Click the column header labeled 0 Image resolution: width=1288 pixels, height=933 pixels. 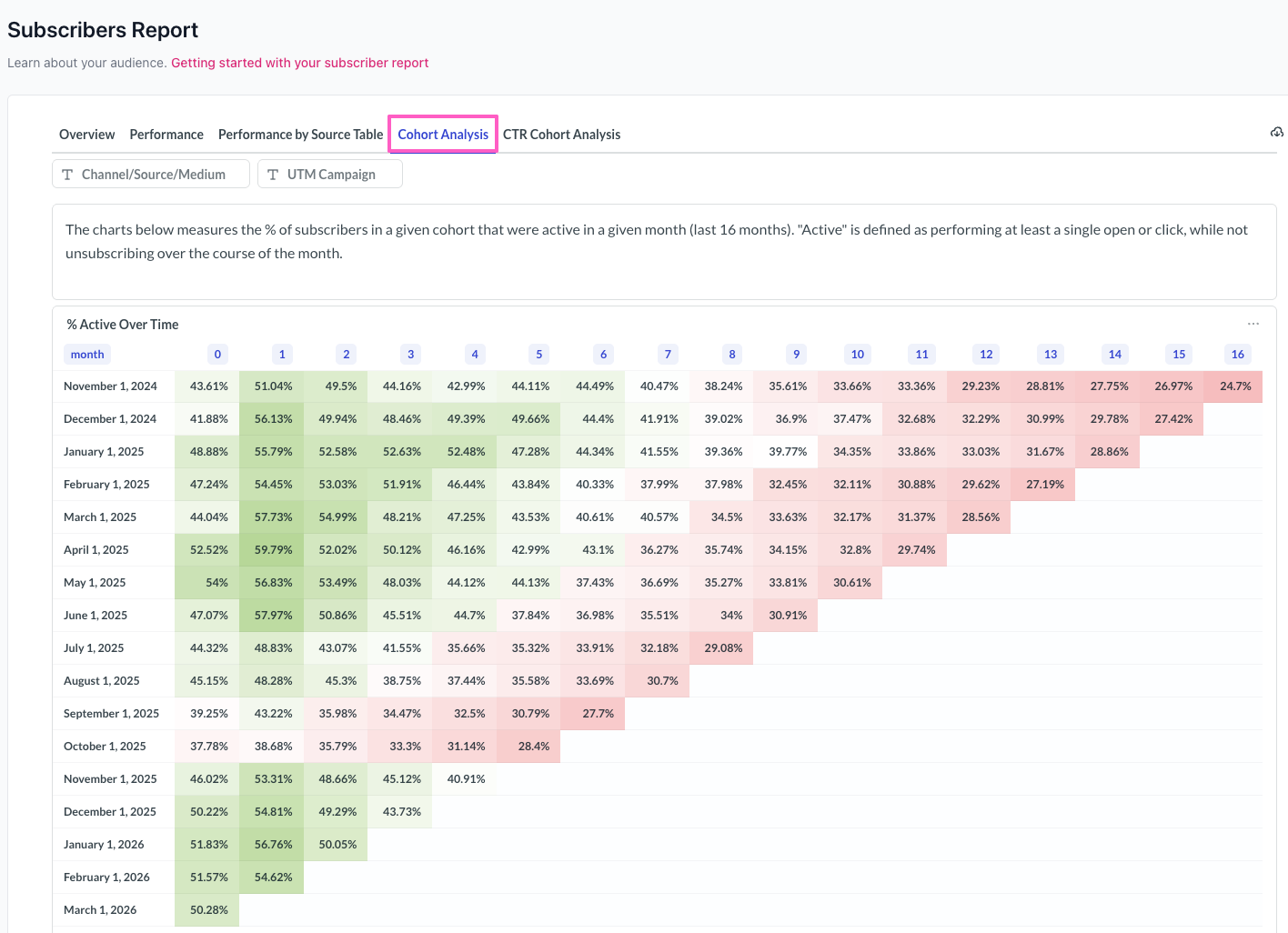pyautogui.click(x=217, y=355)
